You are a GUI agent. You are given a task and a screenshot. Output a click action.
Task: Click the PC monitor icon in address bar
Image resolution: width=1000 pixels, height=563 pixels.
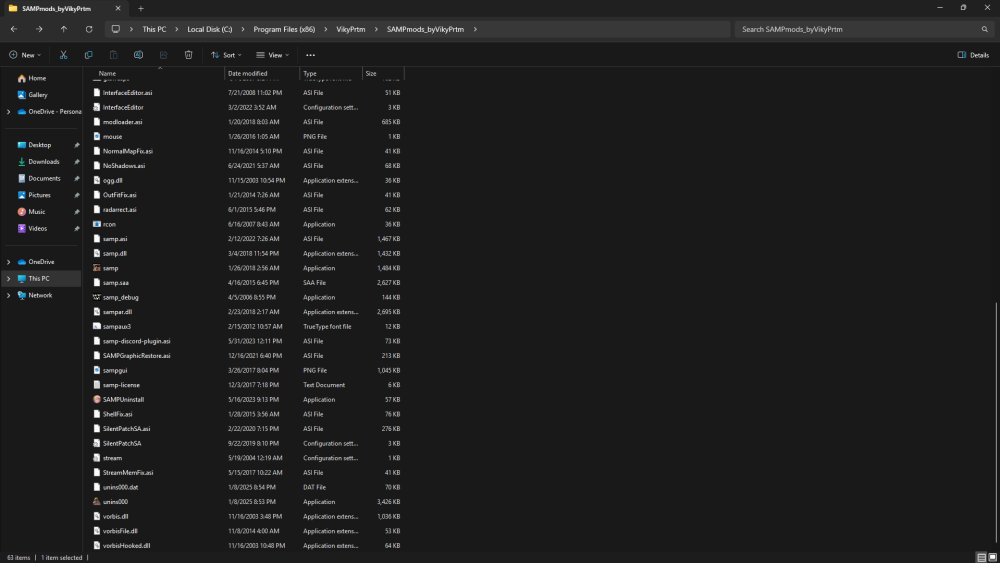click(115, 29)
